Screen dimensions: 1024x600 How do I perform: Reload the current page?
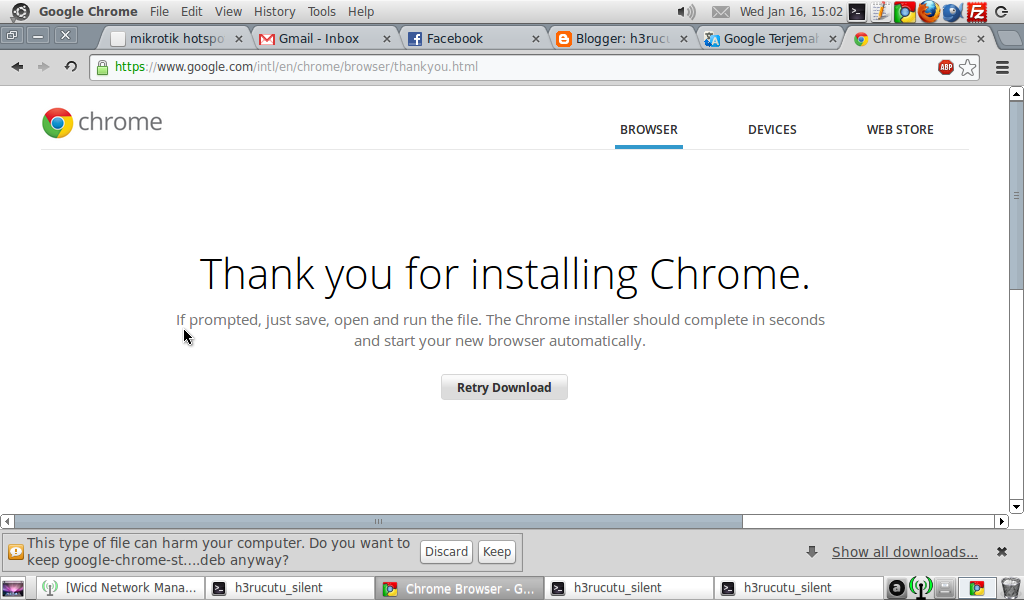click(x=71, y=67)
